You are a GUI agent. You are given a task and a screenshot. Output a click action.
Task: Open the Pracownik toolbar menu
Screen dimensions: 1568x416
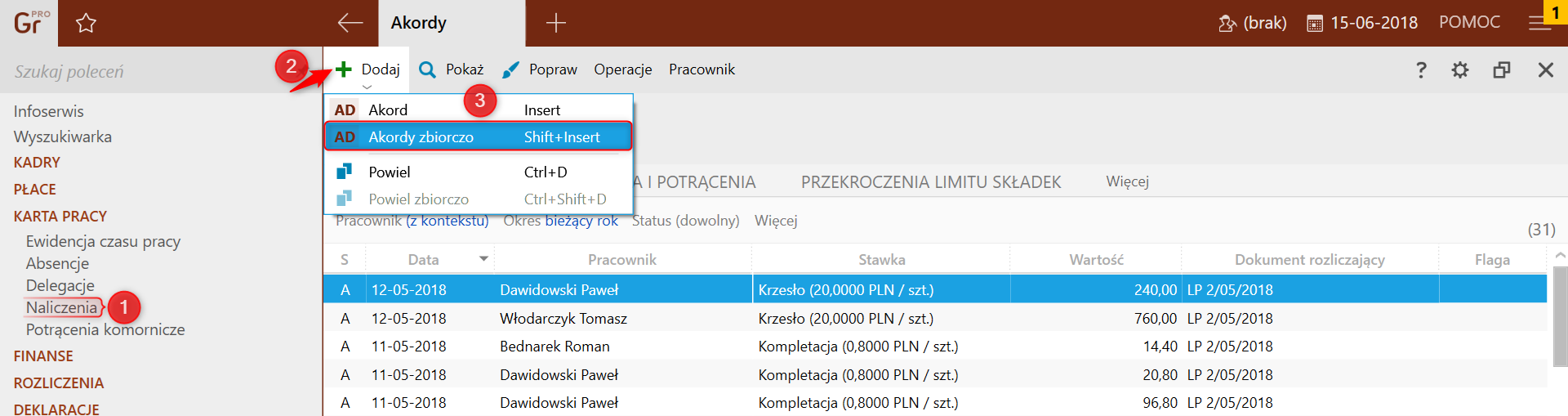click(x=702, y=69)
